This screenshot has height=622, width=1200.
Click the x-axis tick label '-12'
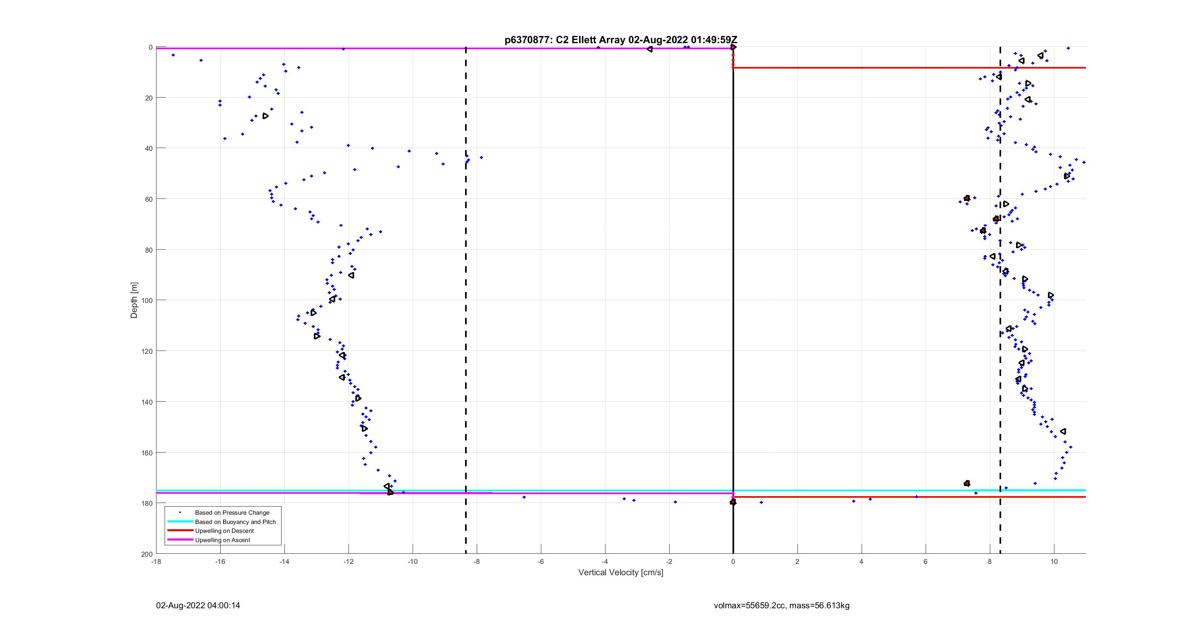(x=348, y=561)
